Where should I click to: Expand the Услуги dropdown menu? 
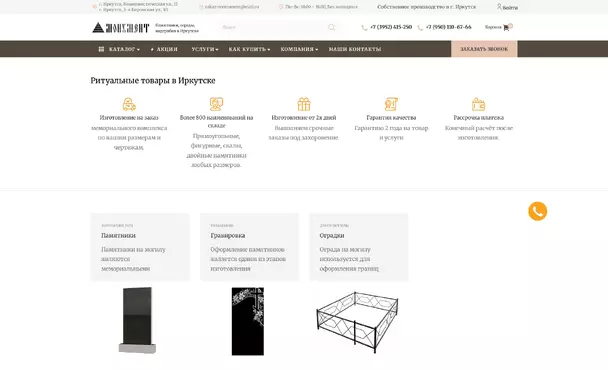click(205, 49)
